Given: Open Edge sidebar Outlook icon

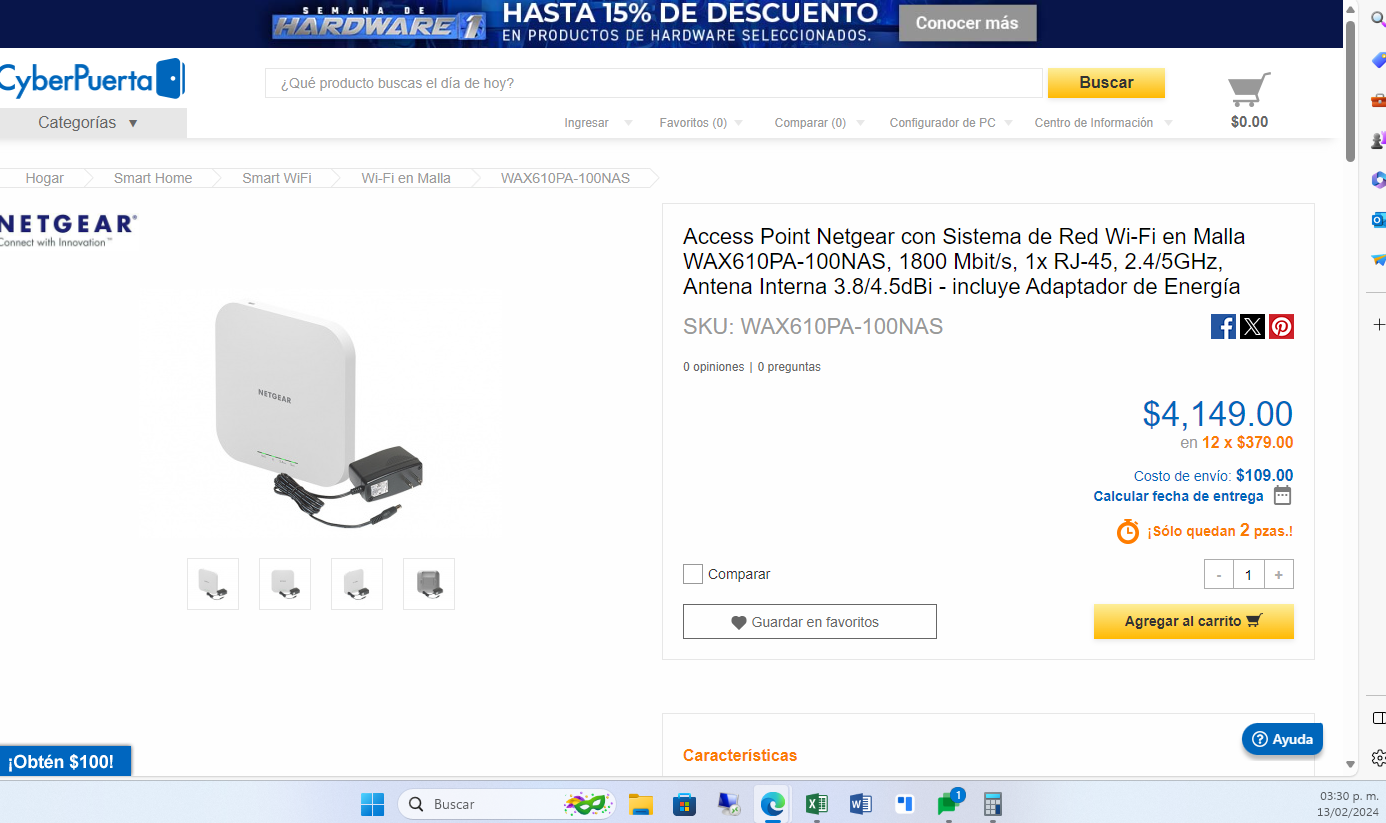Looking at the screenshot, I should (x=1377, y=220).
